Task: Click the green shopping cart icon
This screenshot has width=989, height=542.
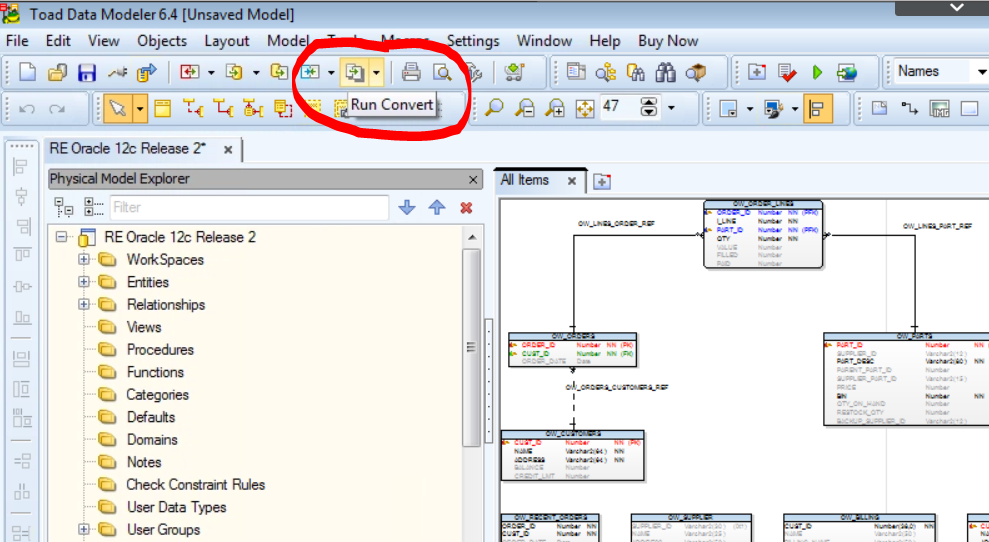Action: (515, 73)
